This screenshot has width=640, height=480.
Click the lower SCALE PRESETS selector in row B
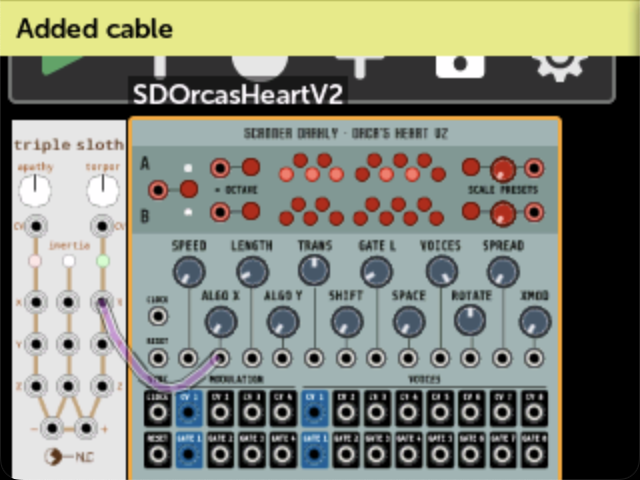[x=502, y=212]
